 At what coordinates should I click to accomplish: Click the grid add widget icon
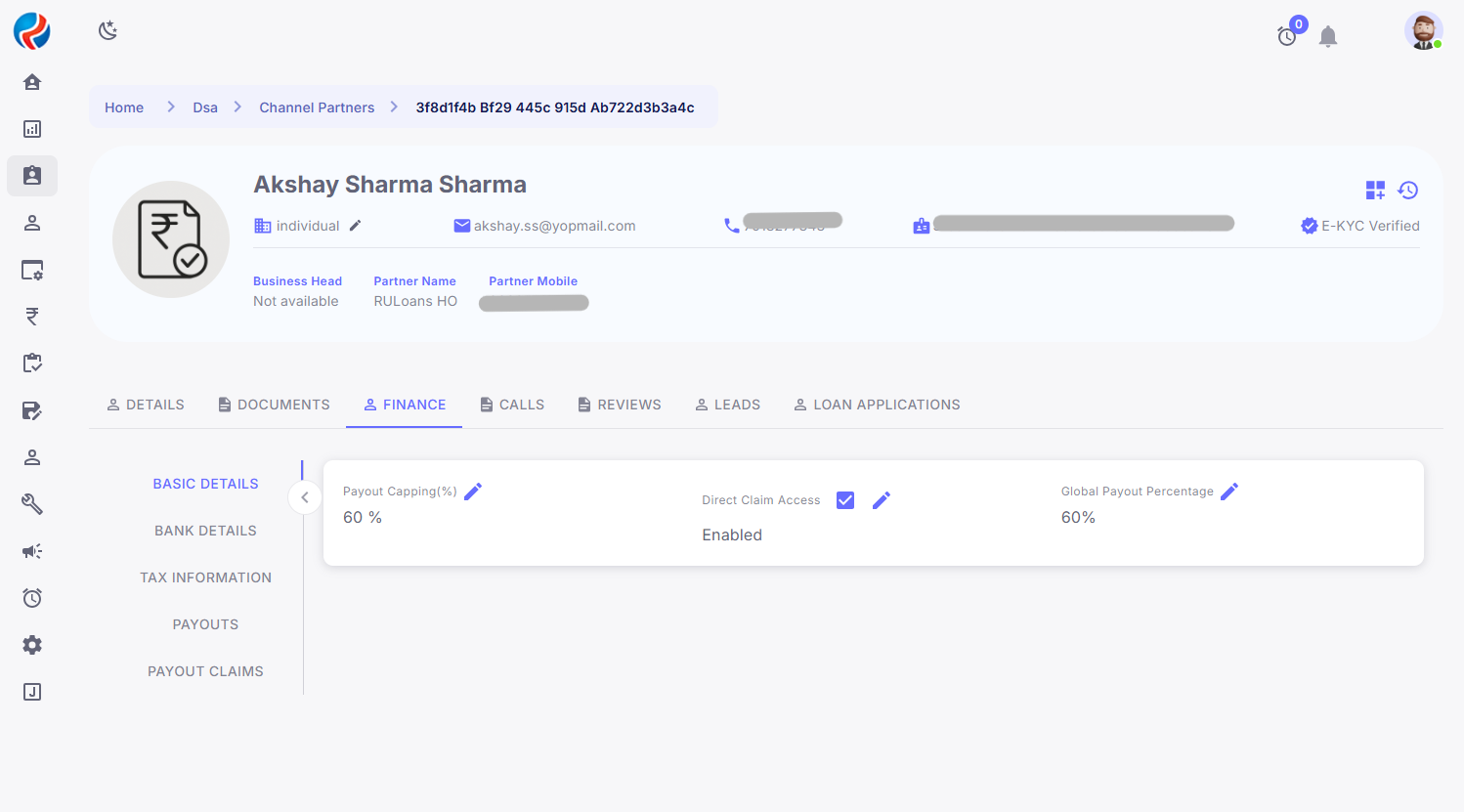coord(1375,191)
